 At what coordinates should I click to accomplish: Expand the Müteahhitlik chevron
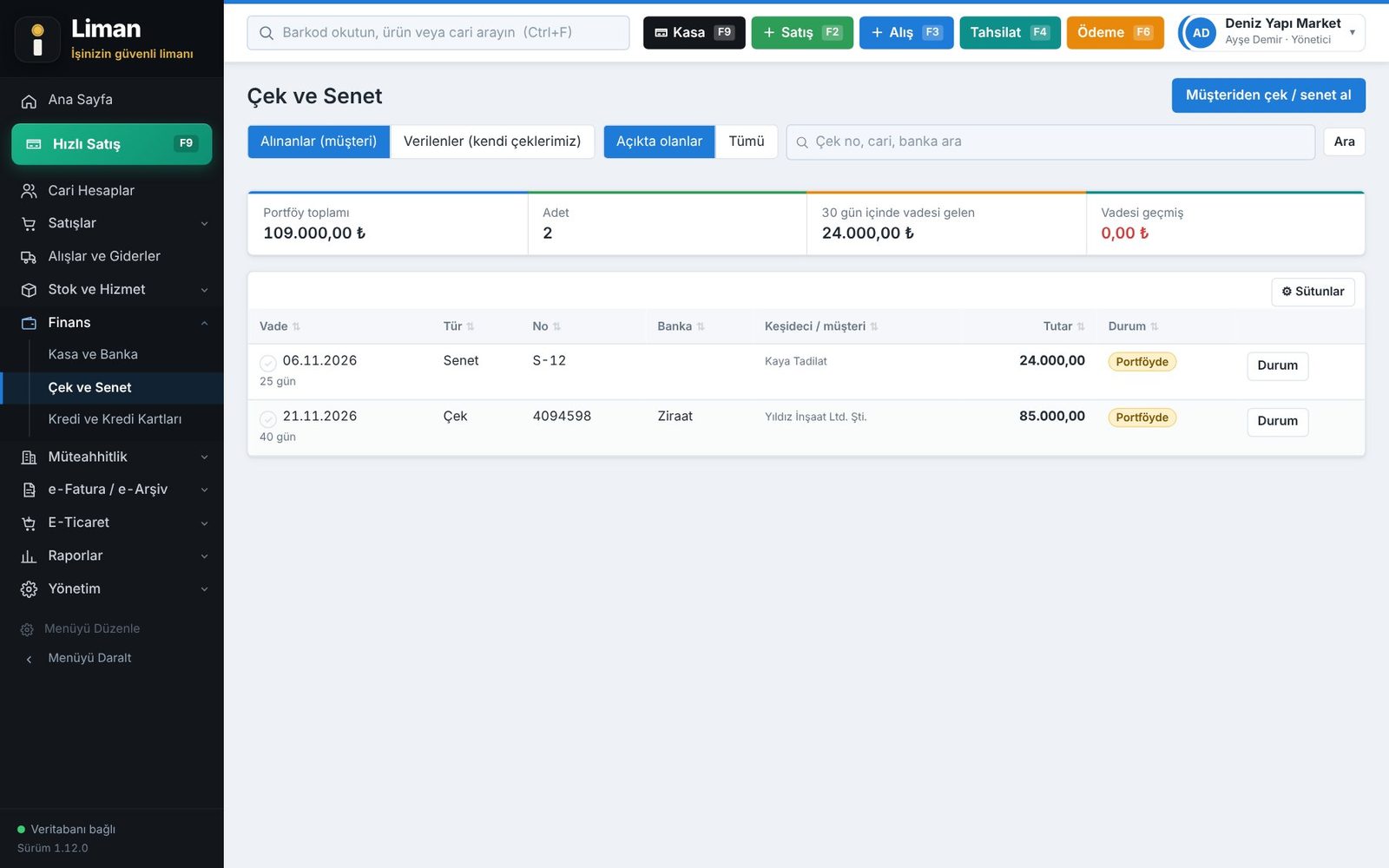point(205,457)
